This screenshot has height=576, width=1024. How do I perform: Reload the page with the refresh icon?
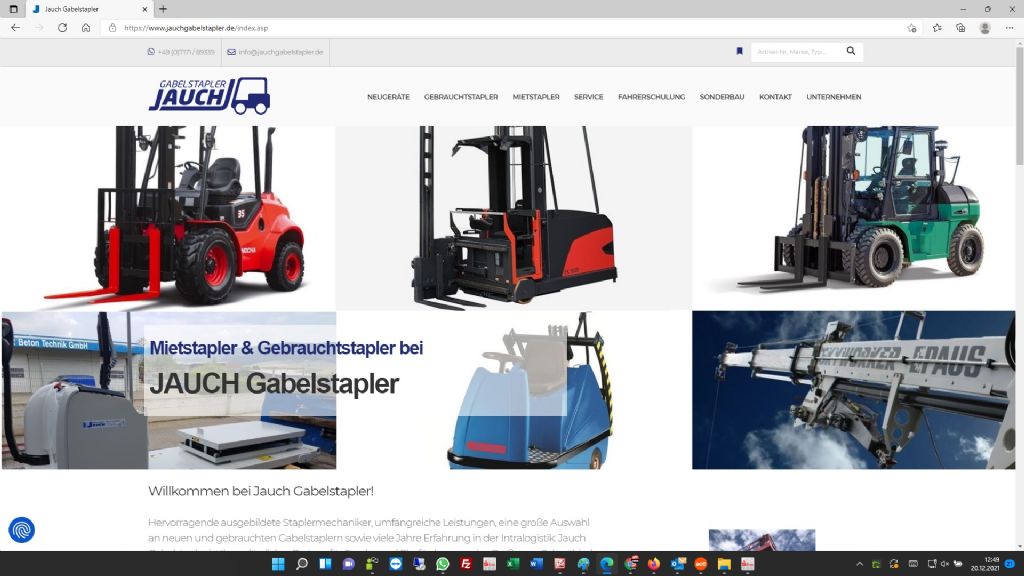(x=62, y=28)
